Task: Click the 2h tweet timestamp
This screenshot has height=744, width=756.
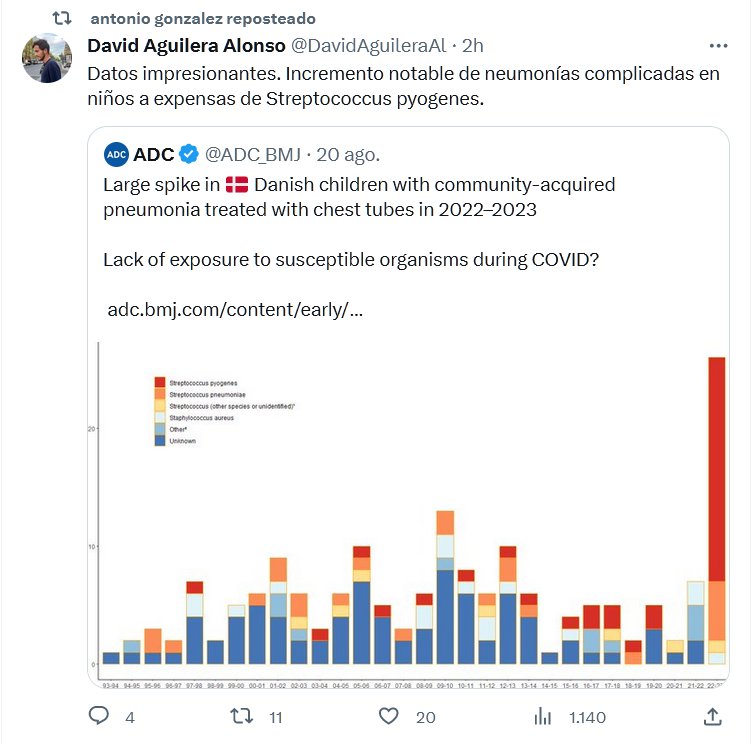Action: pos(474,46)
